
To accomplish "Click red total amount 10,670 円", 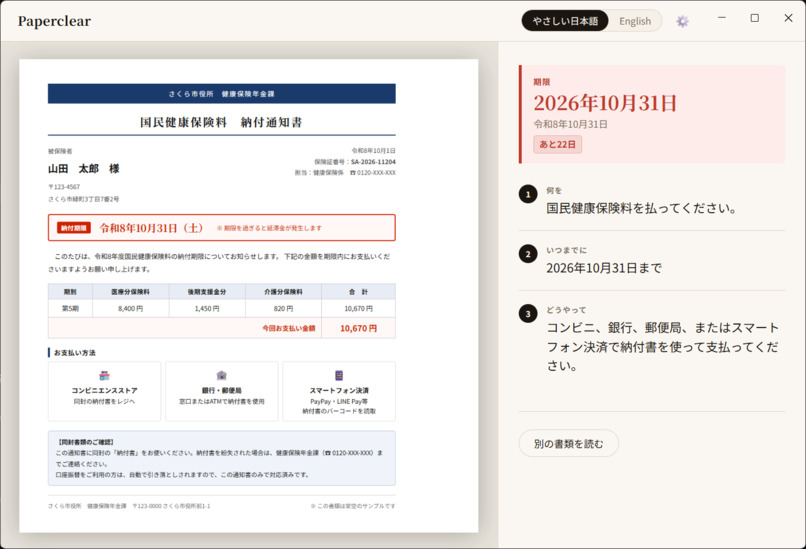I will tap(358, 328).
